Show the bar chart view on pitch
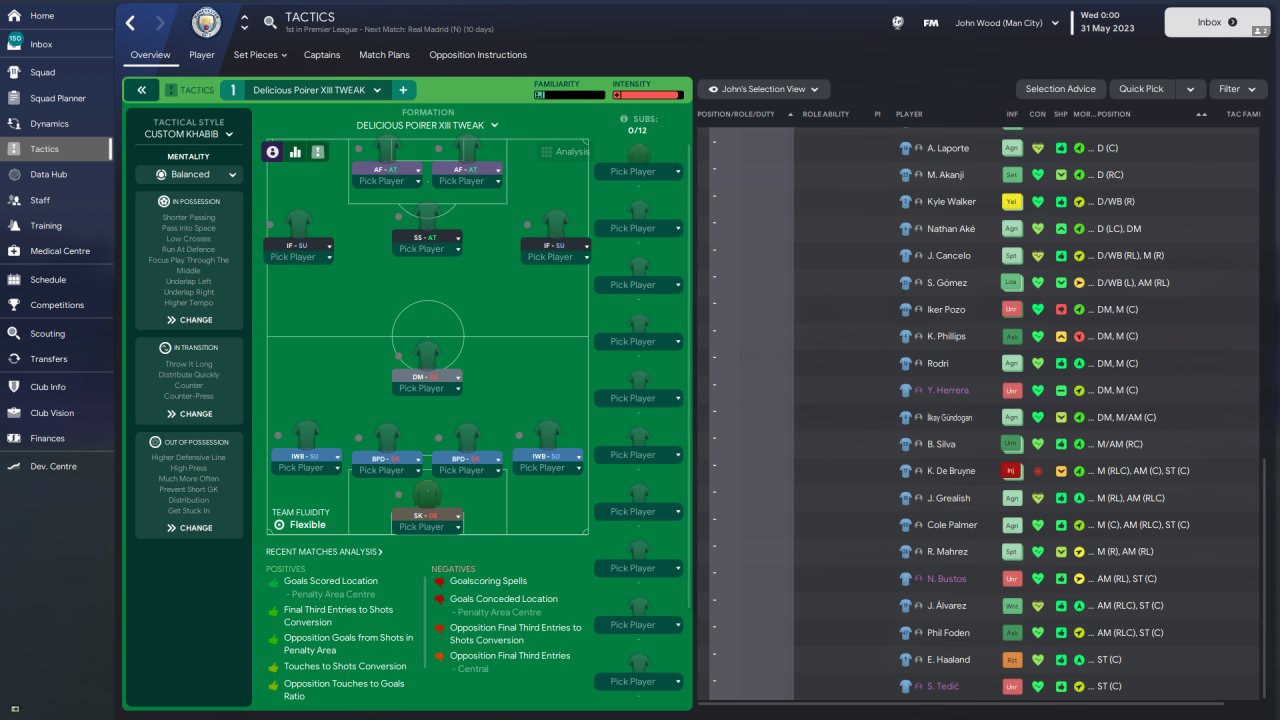 point(295,152)
